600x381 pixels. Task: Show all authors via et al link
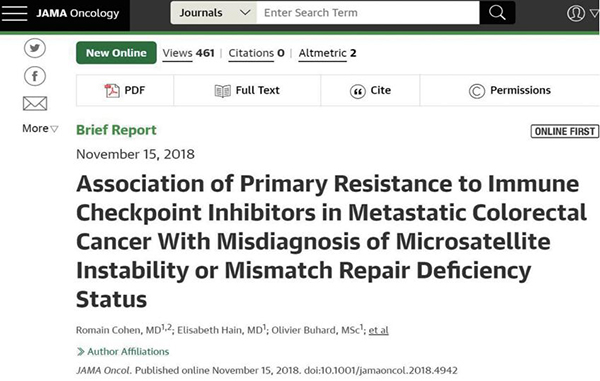[x=378, y=330]
